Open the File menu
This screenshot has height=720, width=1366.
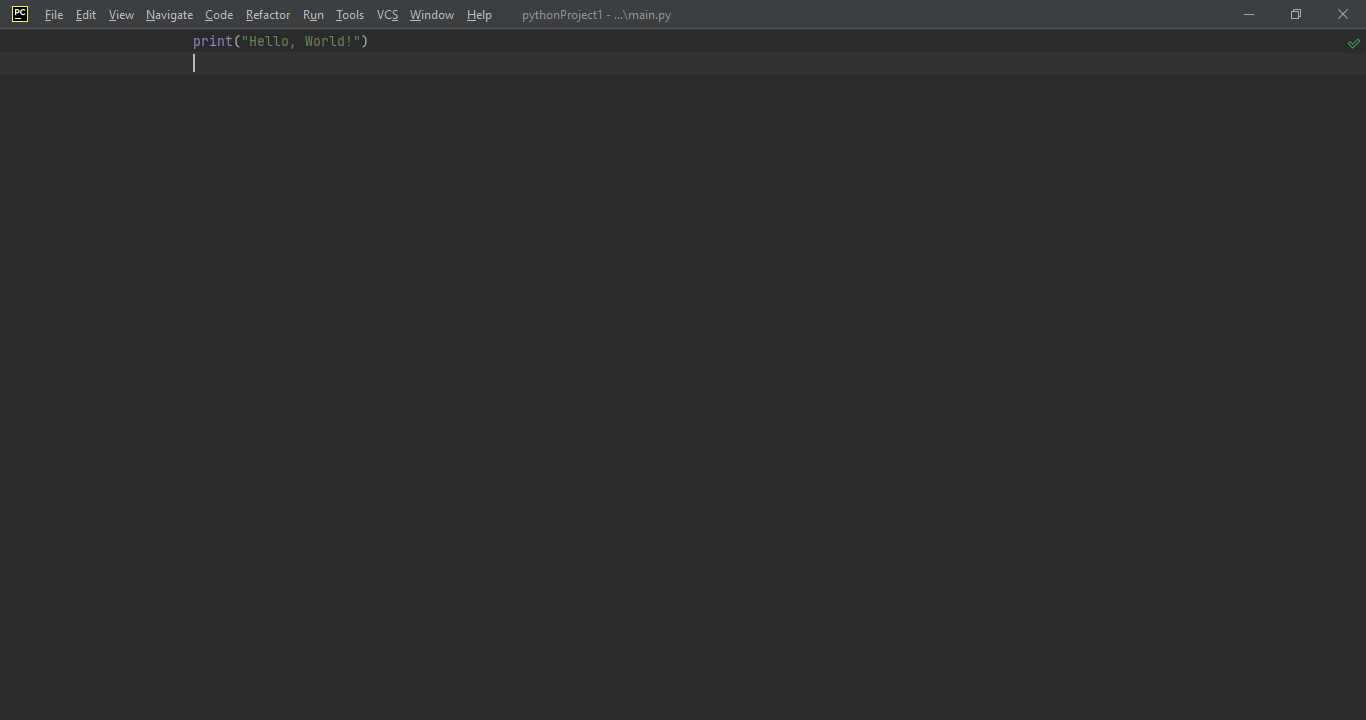[53, 14]
